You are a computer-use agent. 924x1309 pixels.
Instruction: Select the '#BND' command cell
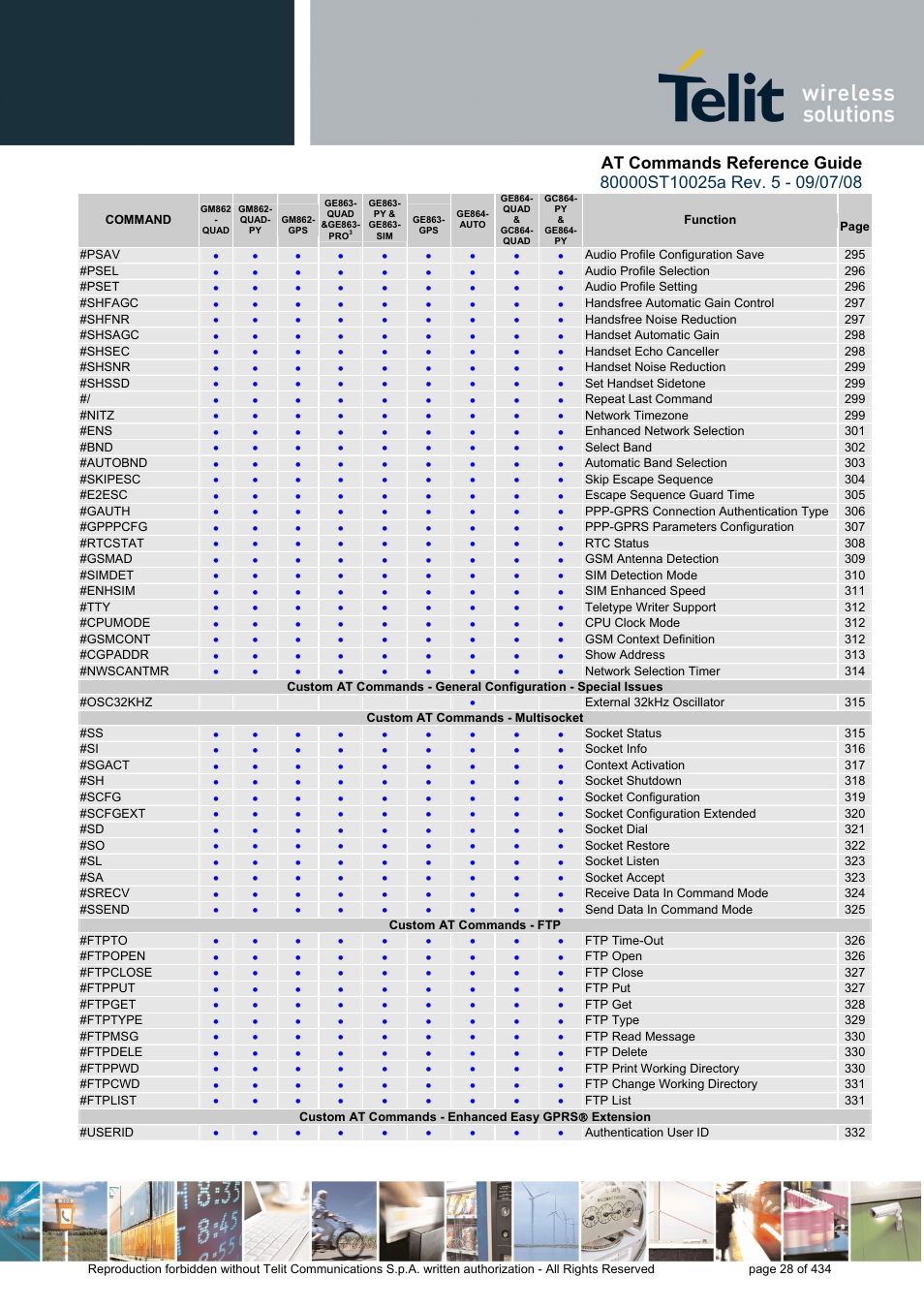(96, 448)
